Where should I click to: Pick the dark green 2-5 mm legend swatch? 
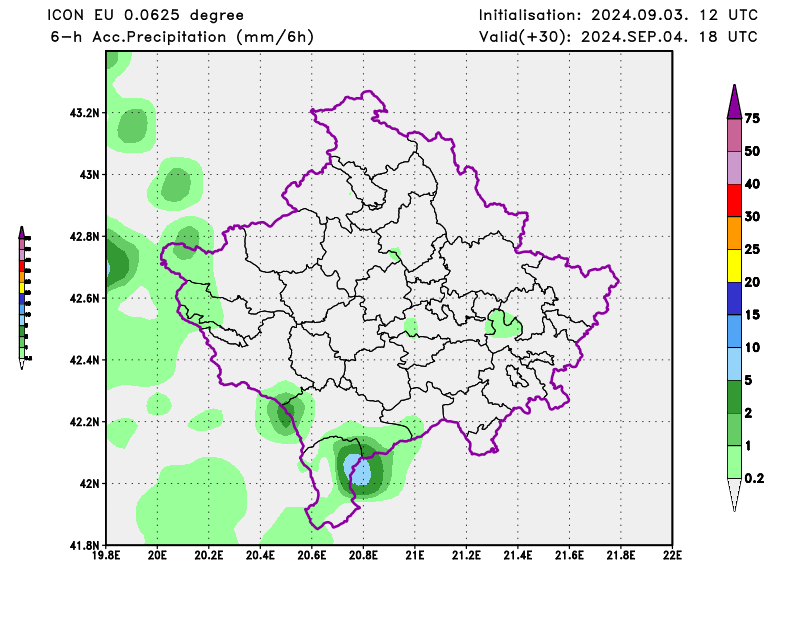(x=734, y=397)
